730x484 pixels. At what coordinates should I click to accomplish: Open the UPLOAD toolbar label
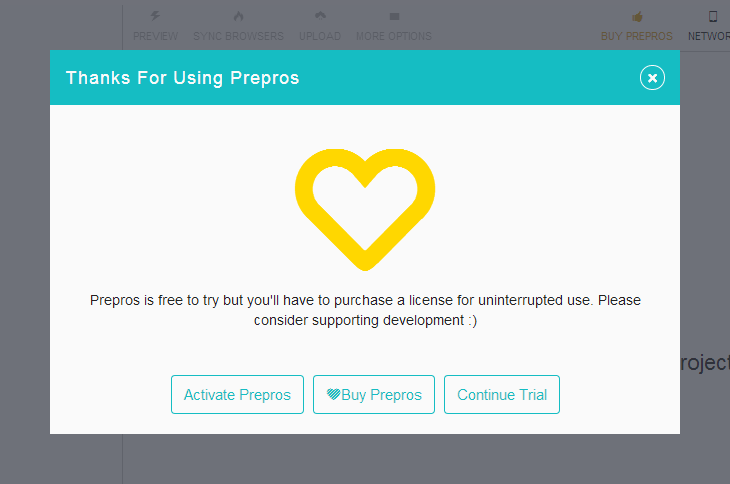click(x=320, y=36)
